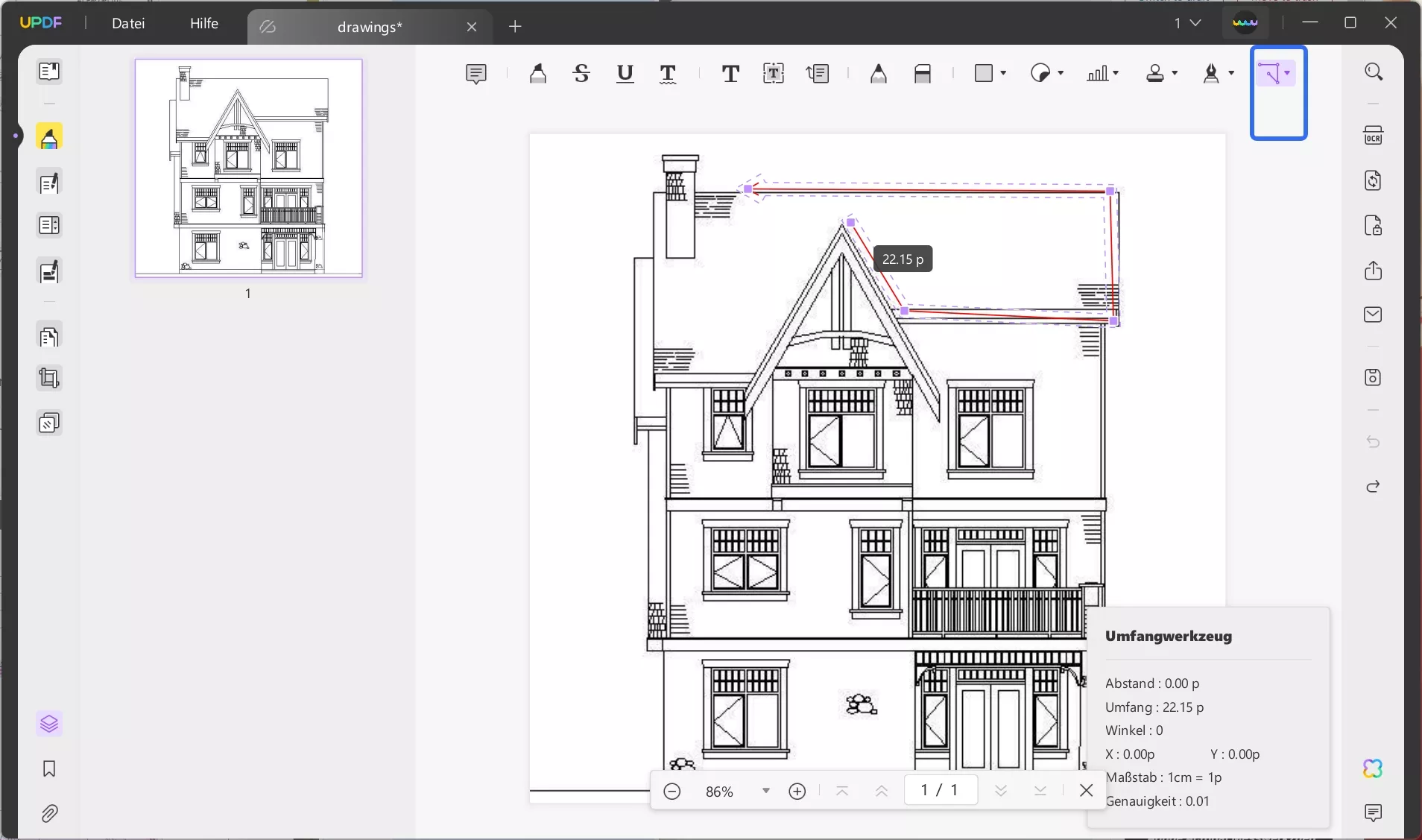Click the page number input field
1422x840 pixels.
coord(941,790)
